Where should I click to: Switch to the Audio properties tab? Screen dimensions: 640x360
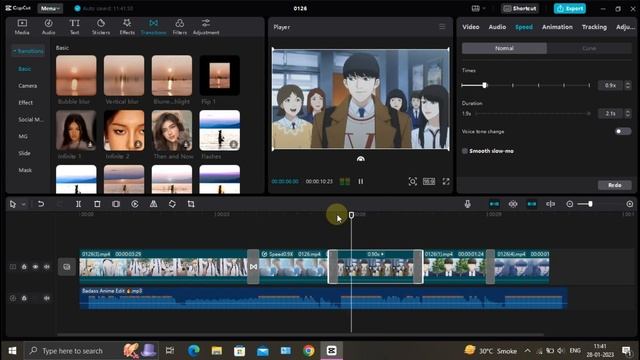pyautogui.click(x=497, y=27)
